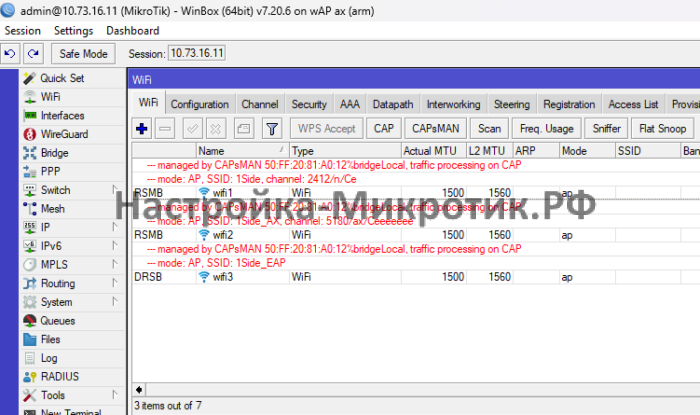Click the Comment icon in WiFi toolbar
The image size is (700, 415).
pyautogui.click(x=244, y=129)
